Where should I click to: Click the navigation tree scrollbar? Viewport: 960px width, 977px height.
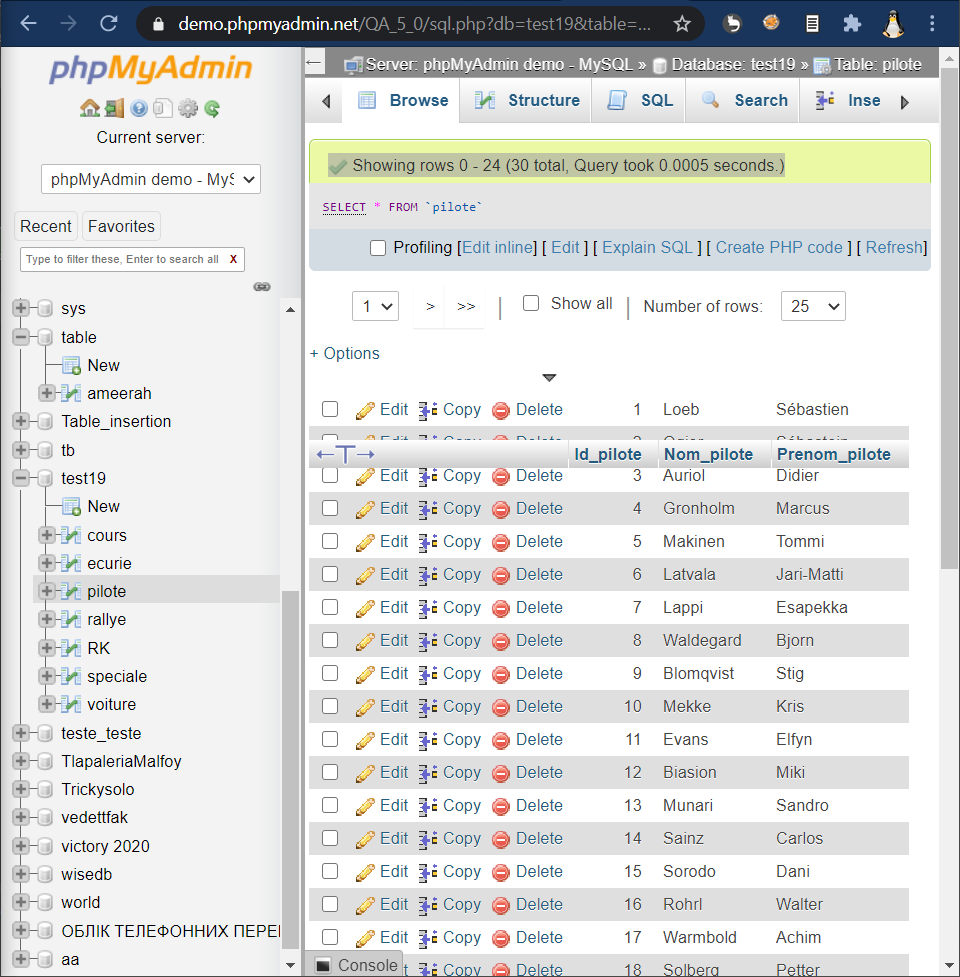pos(290,770)
